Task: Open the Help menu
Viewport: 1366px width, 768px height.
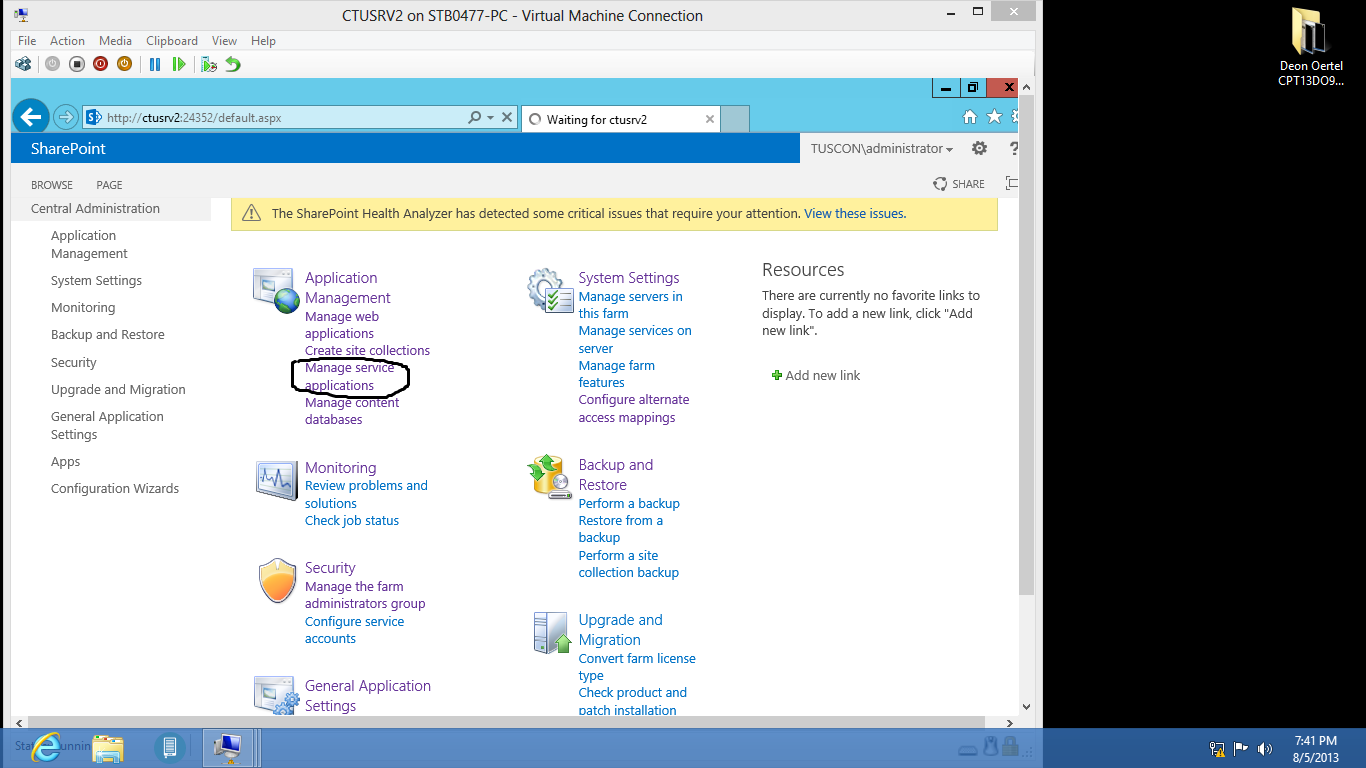Action: pyautogui.click(x=263, y=41)
